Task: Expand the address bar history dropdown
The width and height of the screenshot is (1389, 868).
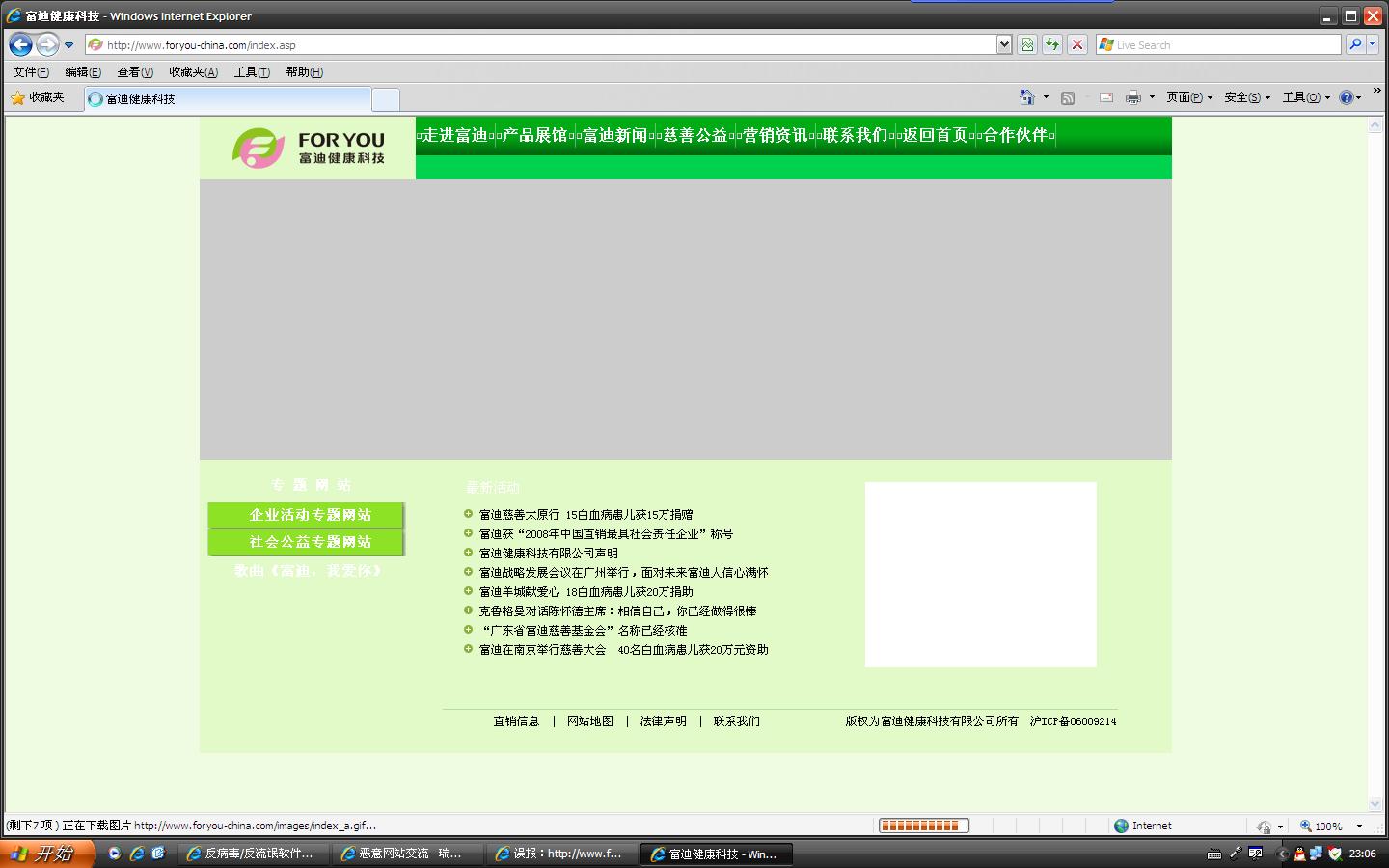Action: click(1004, 44)
